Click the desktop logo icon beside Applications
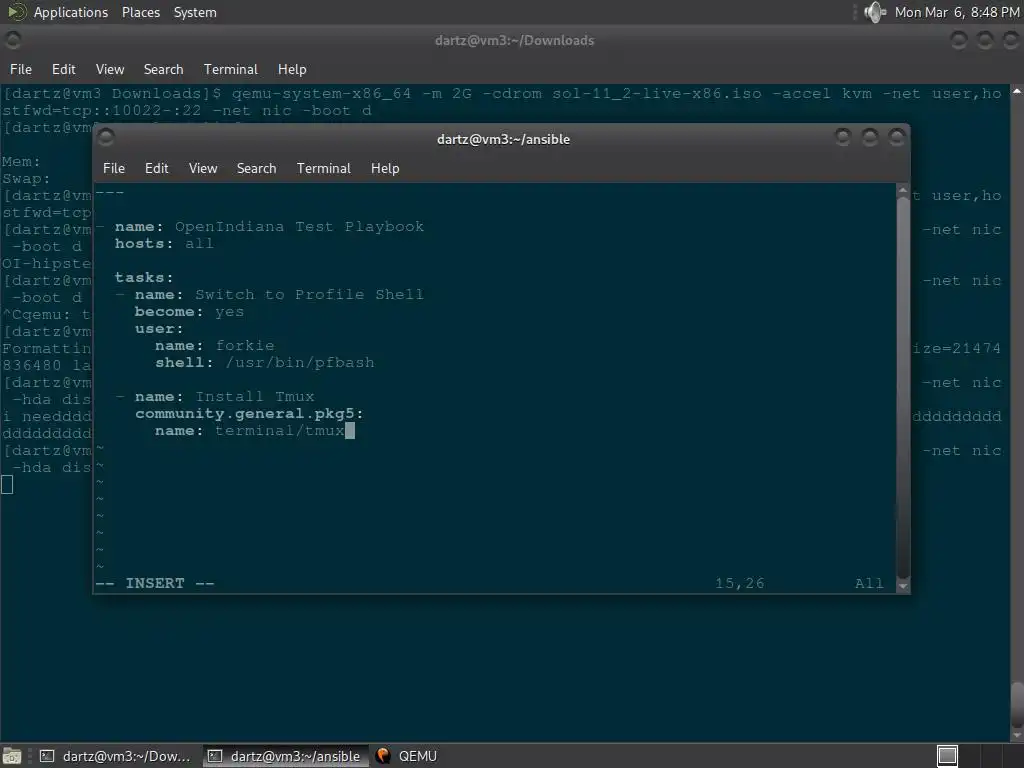Image resolution: width=1024 pixels, height=768 pixels. pos(16,12)
